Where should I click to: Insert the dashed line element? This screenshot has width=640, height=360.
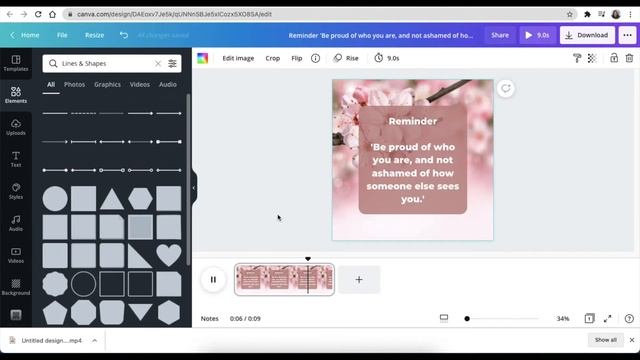[x=83, y=113]
